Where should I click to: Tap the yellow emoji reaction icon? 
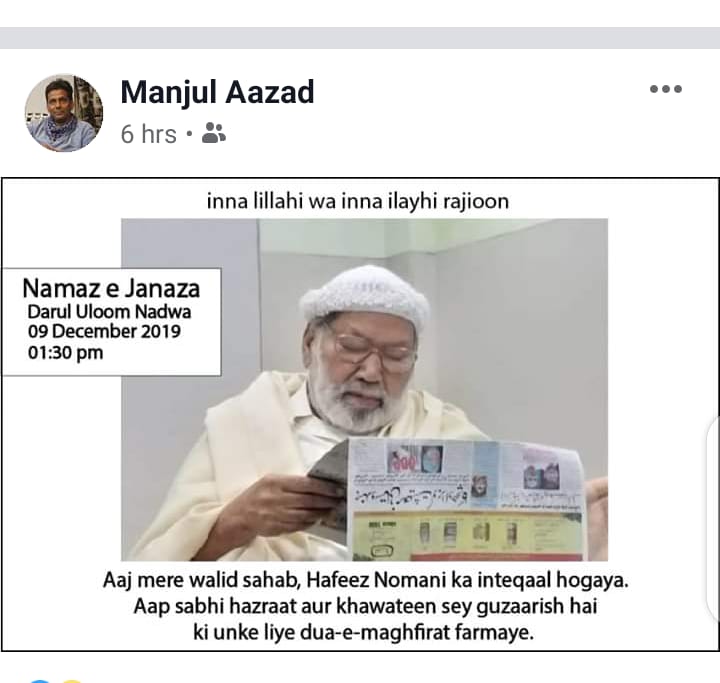point(72,681)
